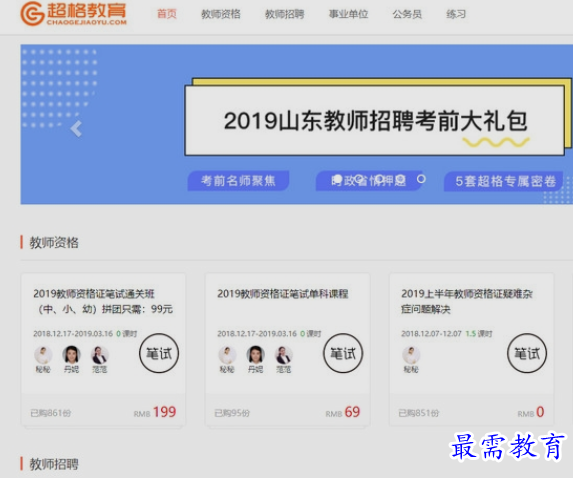573x478 pixels.
Task: Select fourth carousel indicator dot
Action: click(x=401, y=179)
